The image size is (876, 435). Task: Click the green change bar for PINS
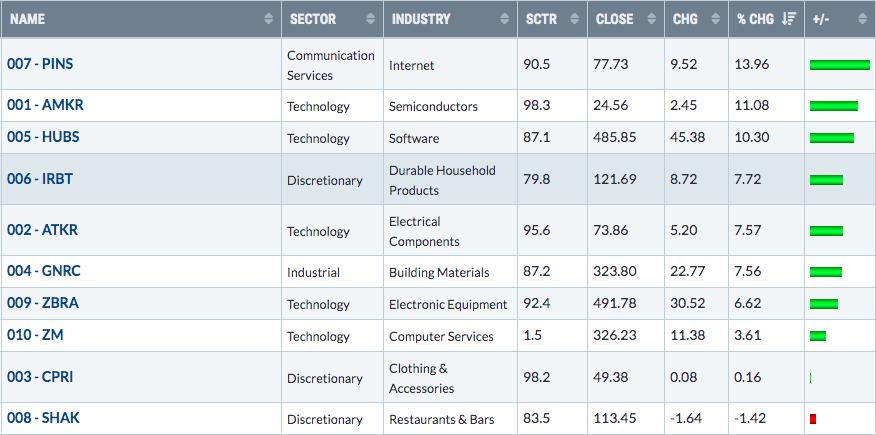[x=840, y=65]
